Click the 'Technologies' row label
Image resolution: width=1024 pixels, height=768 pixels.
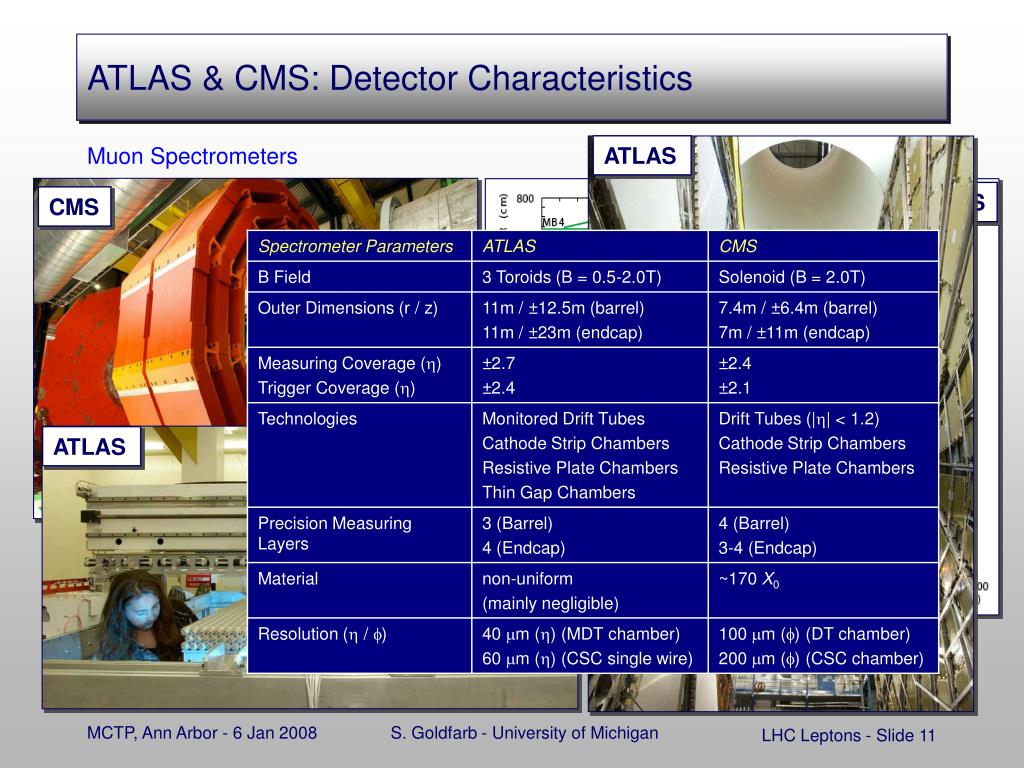(x=307, y=419)
